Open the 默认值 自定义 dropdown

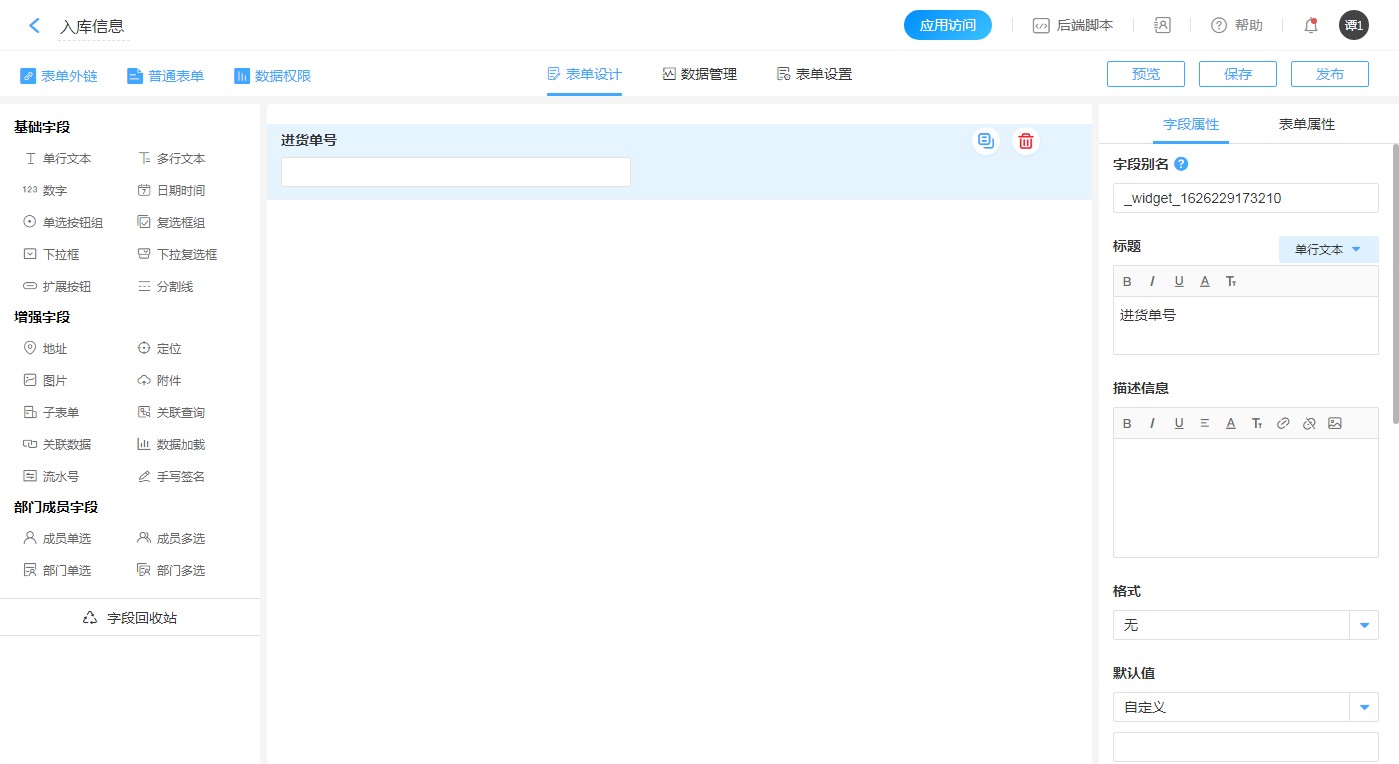[1364, 707]
